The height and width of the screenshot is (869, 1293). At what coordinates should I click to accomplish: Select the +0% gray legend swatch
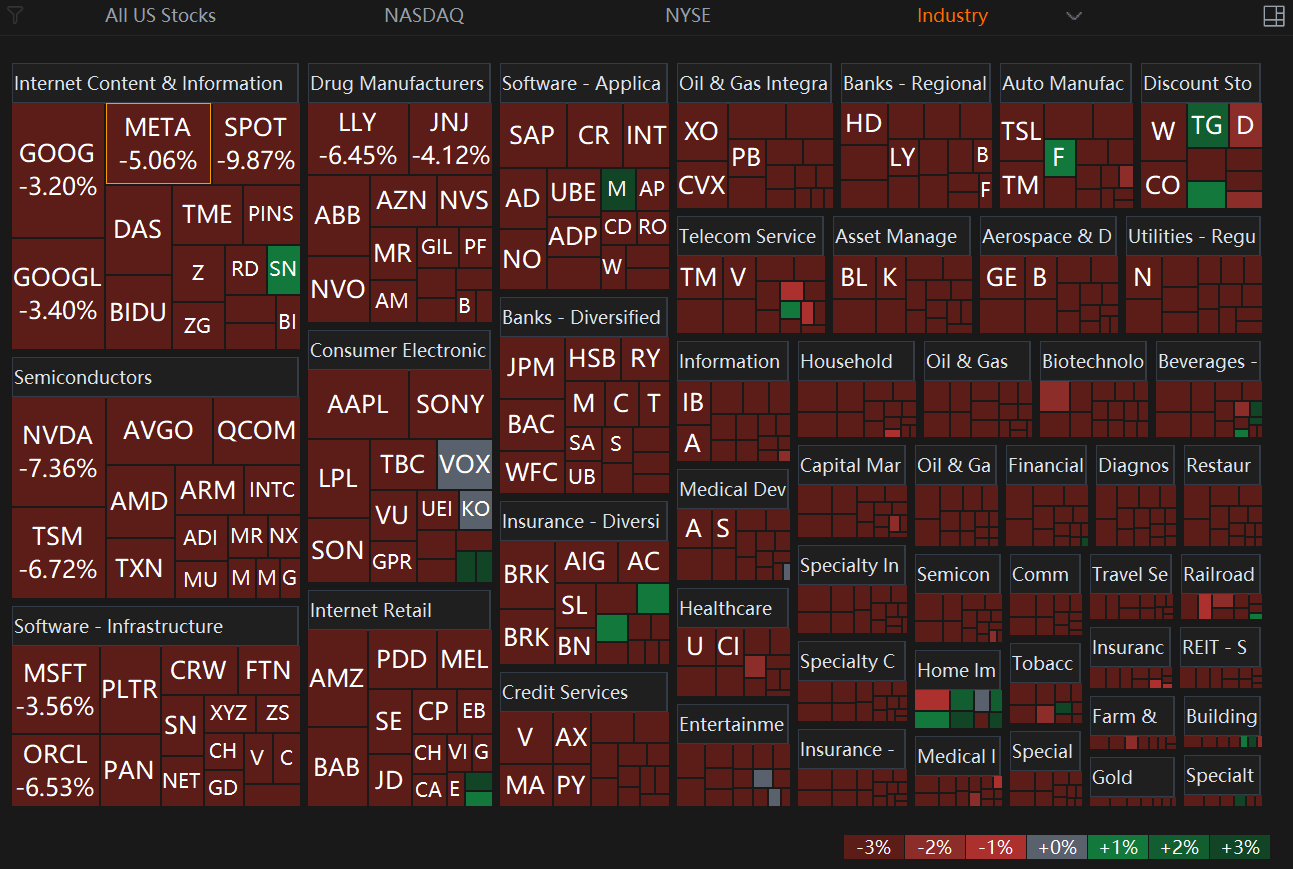(1057, 848)
